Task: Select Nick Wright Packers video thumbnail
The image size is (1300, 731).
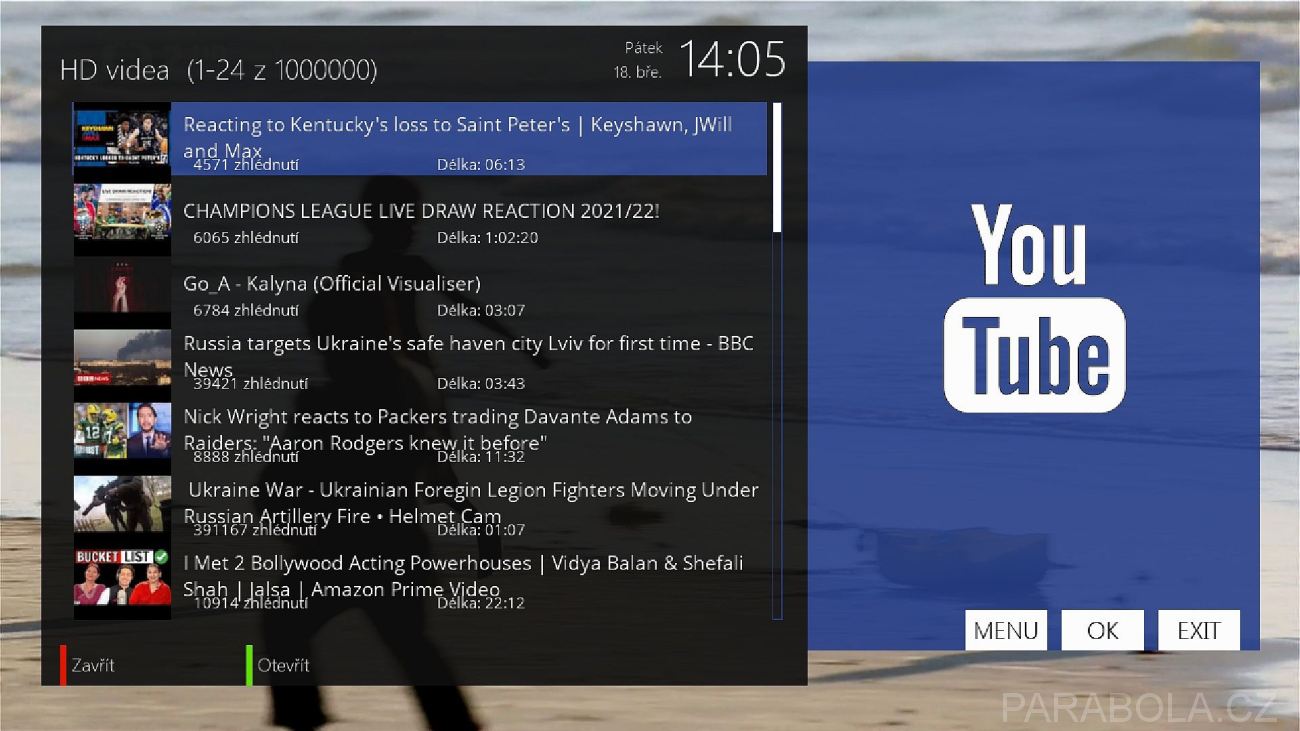Action: click(122, 432)
